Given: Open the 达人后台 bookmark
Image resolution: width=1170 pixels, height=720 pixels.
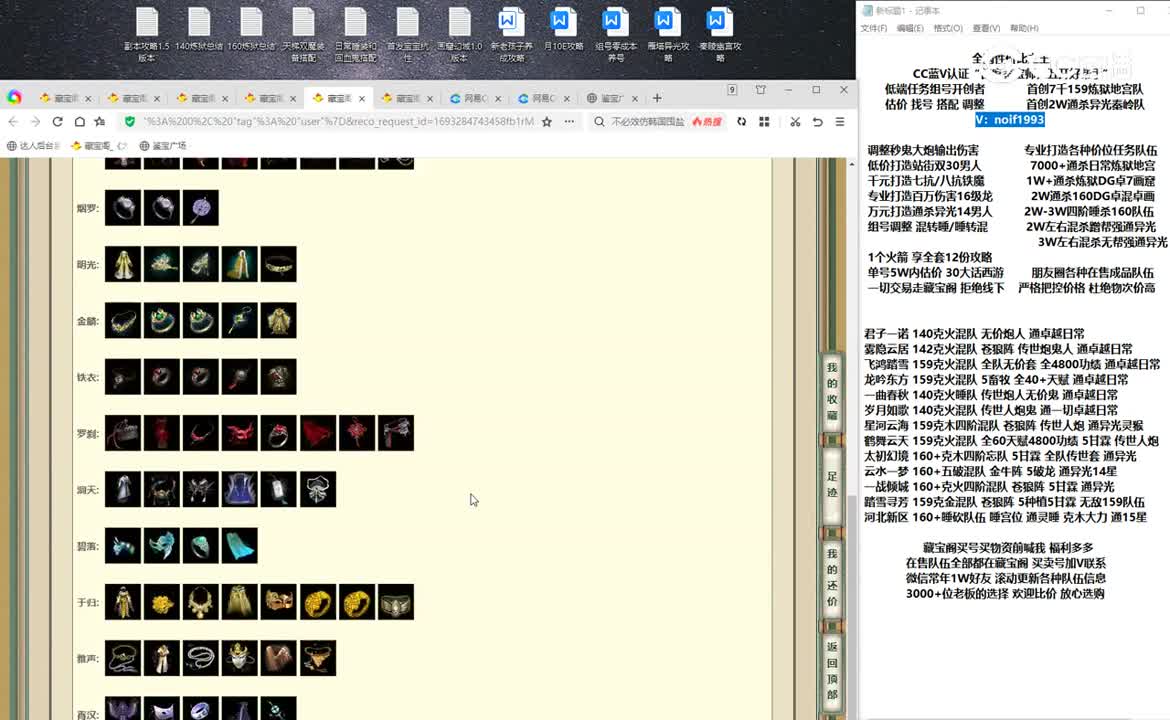Looking at the screenshot, I should (33, 145).
